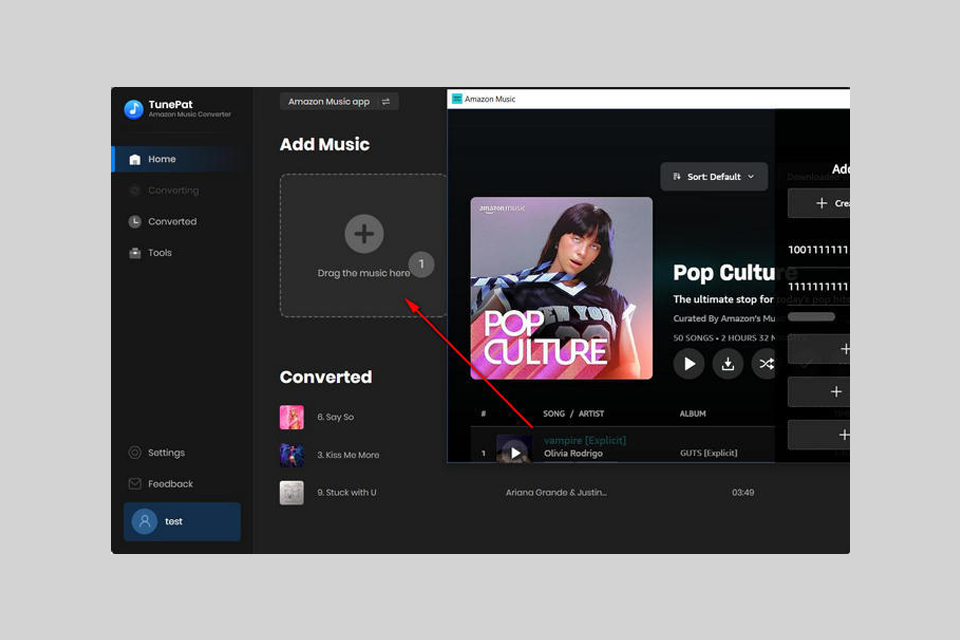960x640 pixels.
Task: Click Olivia Rodrigo artist name
Action: click(573, 453)
